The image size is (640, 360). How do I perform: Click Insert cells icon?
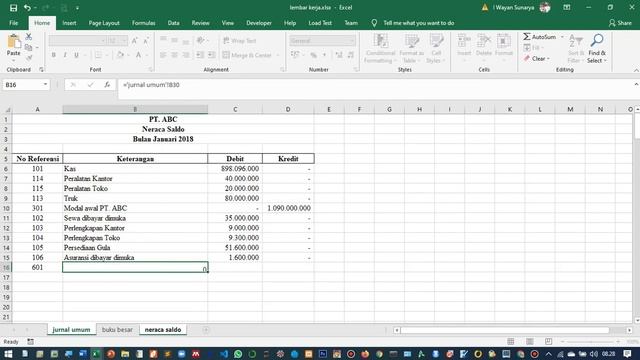[464, 41]
